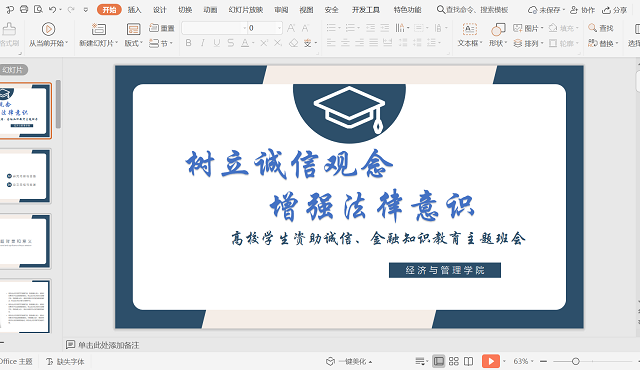Open print preview icon
Viewport: 640px width, 370px height.
pos(38,9)
